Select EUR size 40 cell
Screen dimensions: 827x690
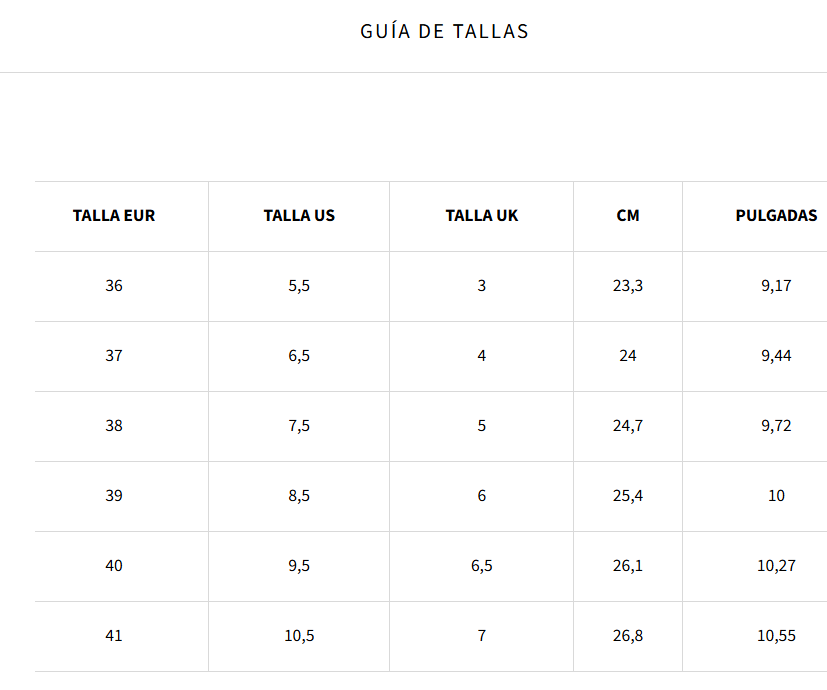[x=114, y=566]
